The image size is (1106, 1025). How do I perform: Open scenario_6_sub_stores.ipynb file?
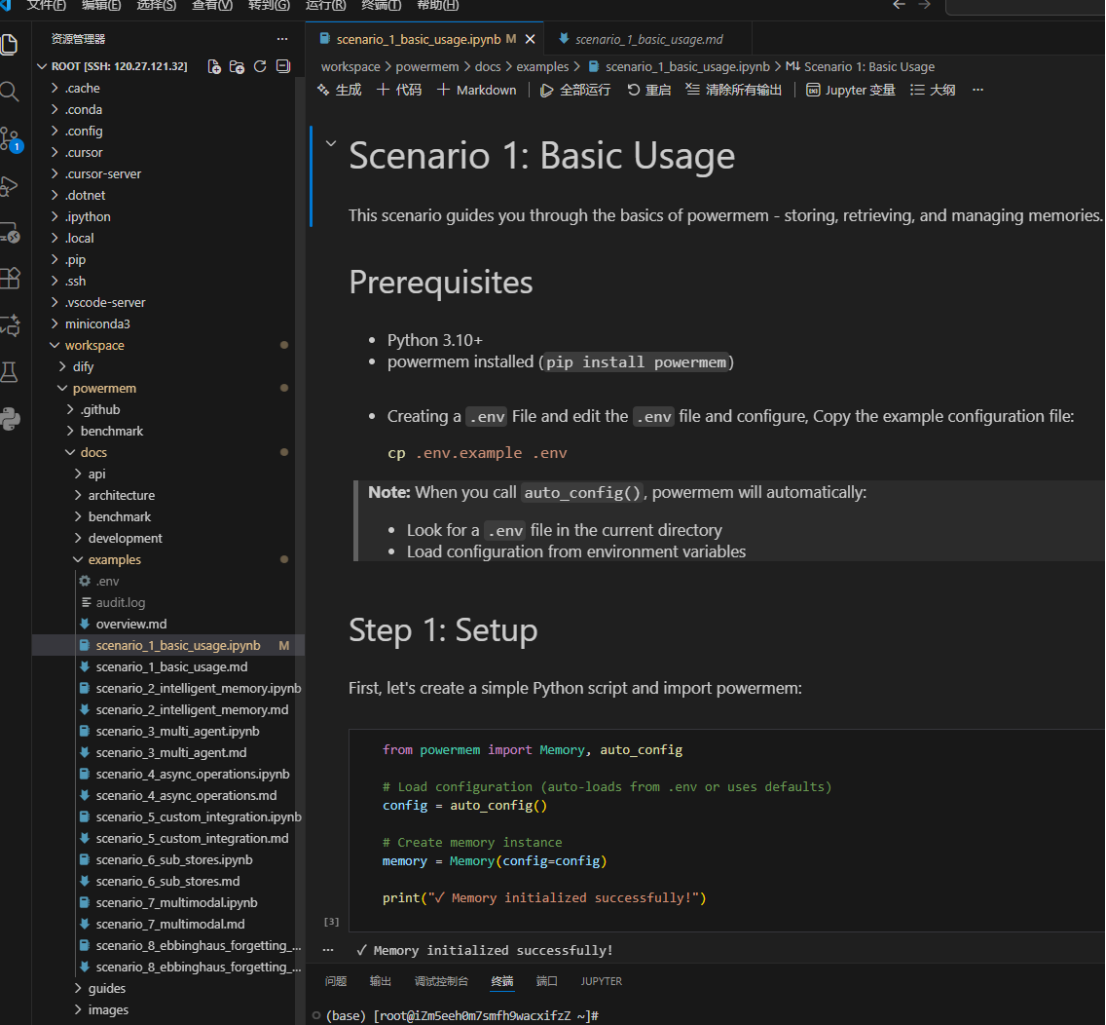click(x=174, y=859)
